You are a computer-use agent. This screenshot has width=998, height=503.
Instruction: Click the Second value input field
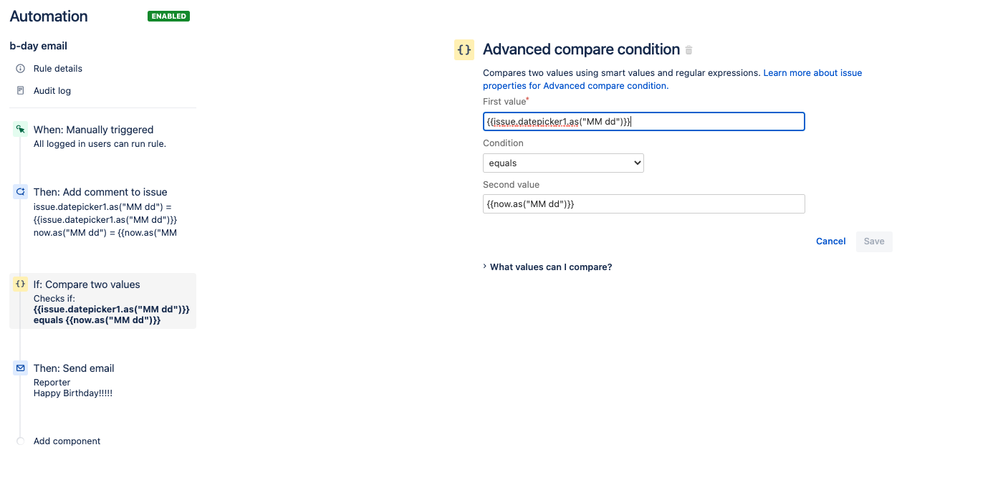643,204
